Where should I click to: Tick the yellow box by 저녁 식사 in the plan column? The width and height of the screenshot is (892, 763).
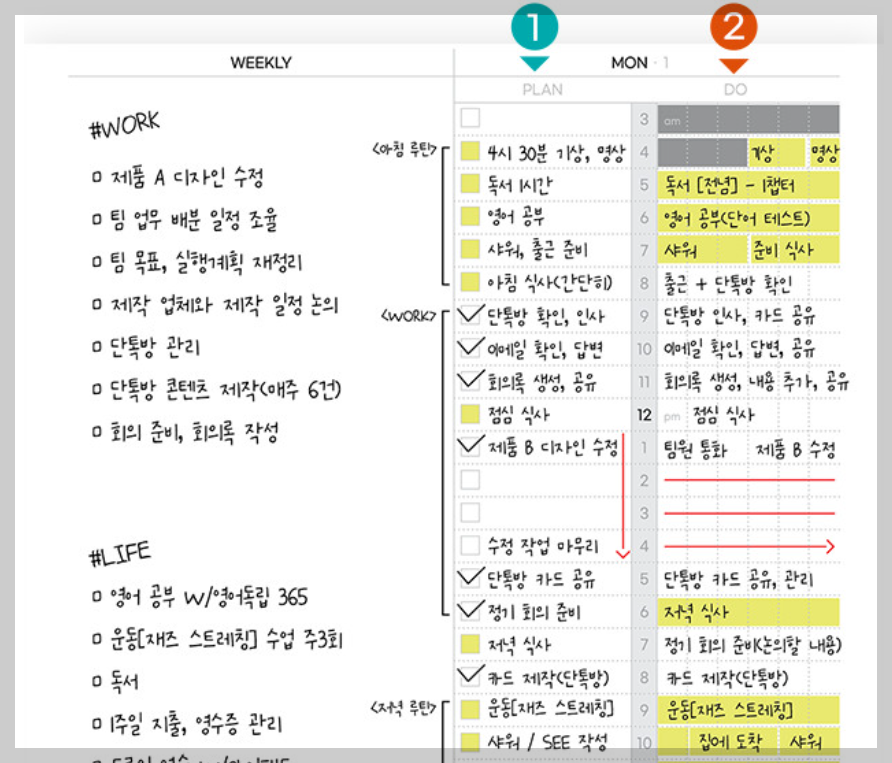click(x=470, y=644)
